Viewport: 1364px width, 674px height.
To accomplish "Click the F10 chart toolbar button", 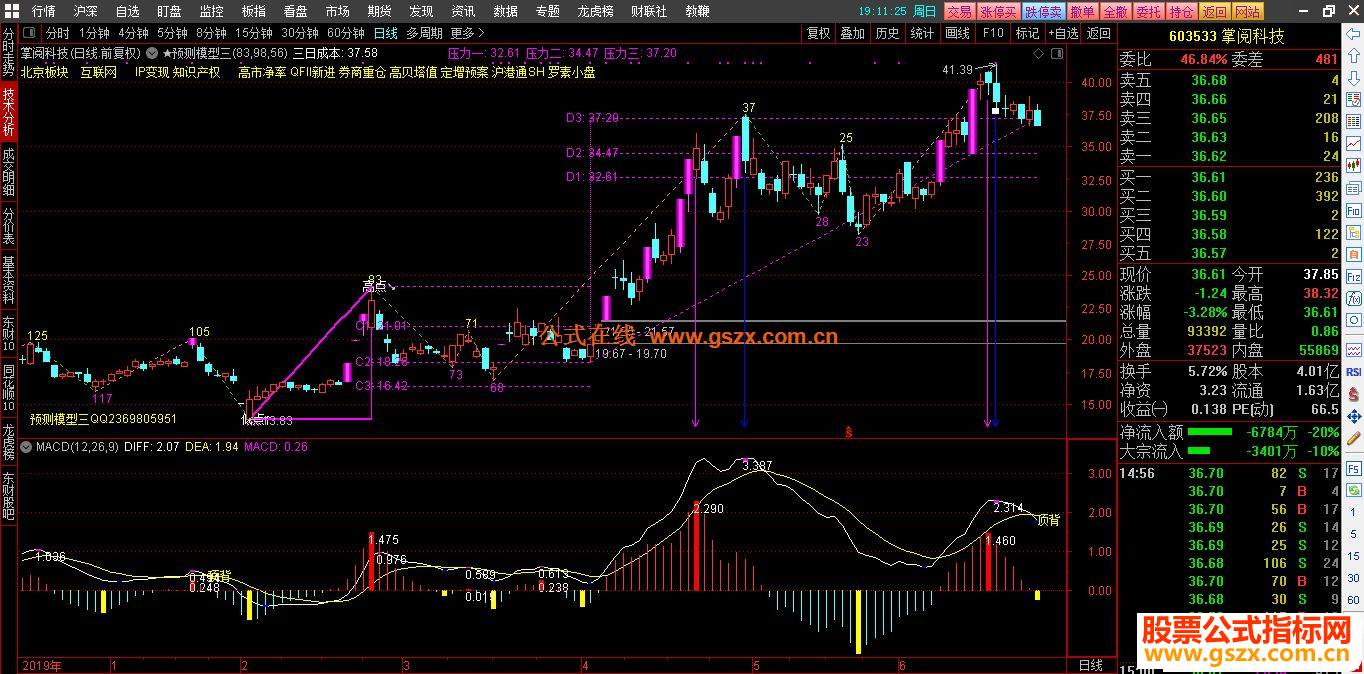I will click(x=993, y=33).
